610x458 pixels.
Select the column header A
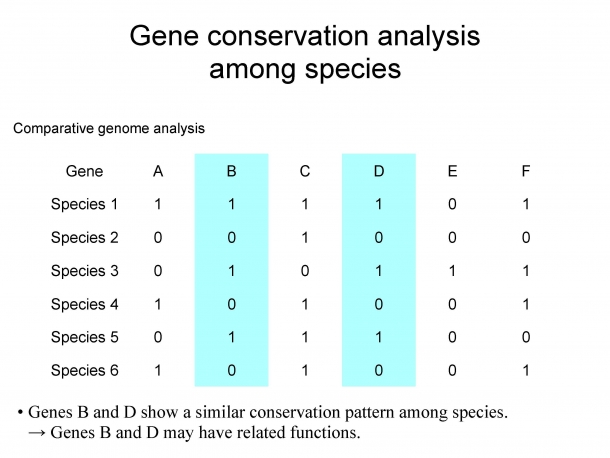158,171
